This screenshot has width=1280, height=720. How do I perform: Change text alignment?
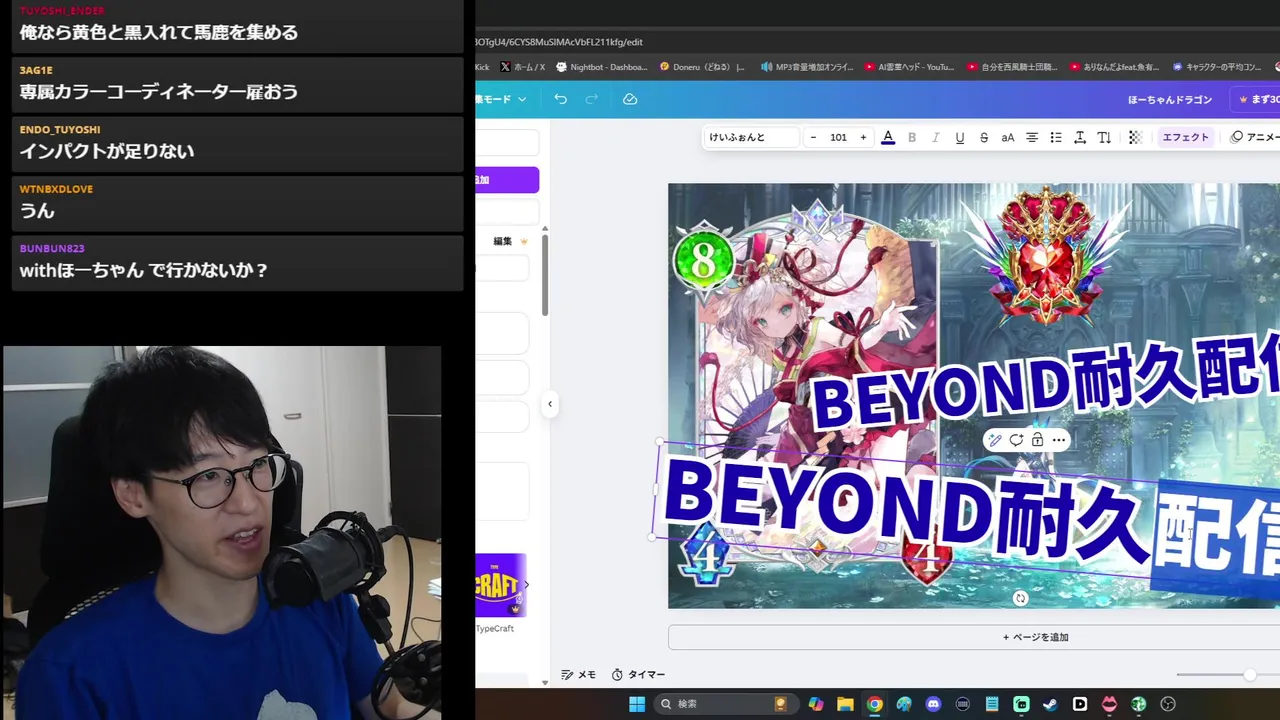[1032, 137]
